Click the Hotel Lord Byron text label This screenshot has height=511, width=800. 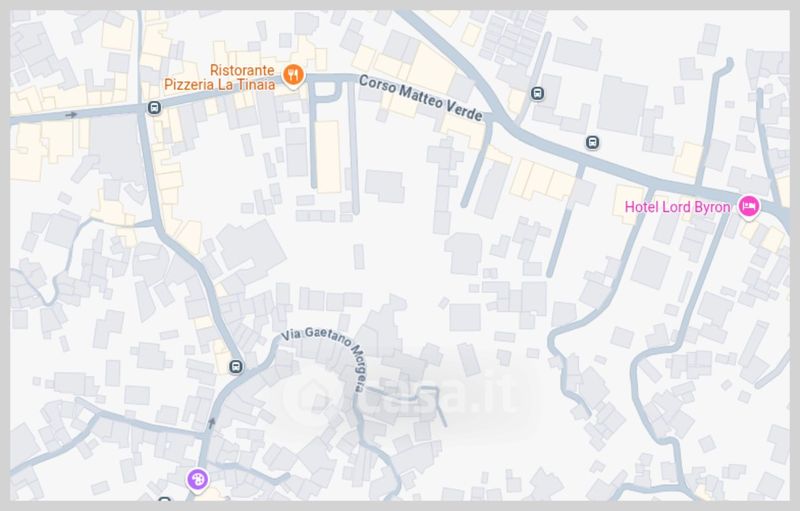677,207
